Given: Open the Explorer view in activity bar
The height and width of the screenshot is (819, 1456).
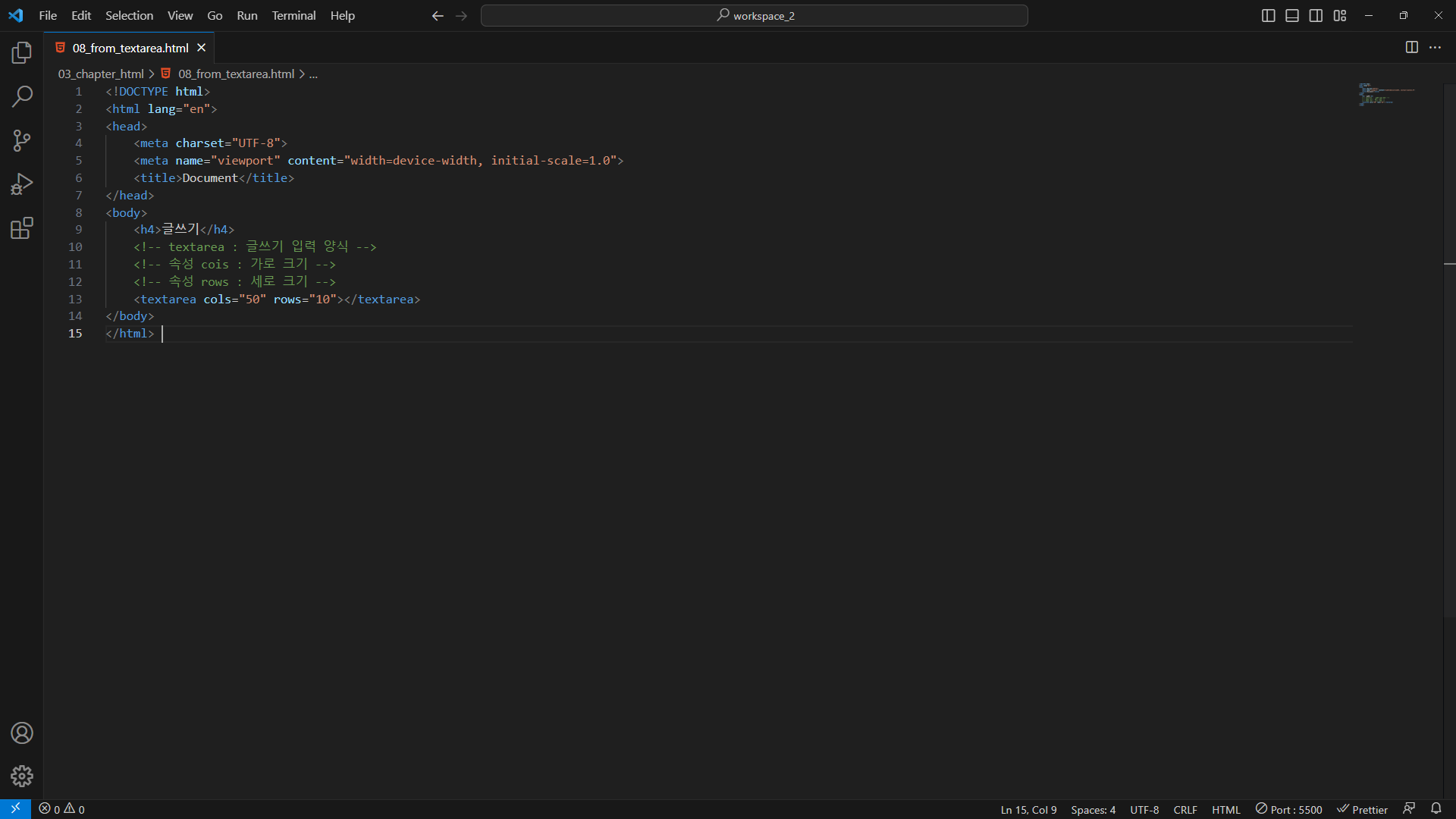Looking at the screenshot, I should [x=22, y=52].
